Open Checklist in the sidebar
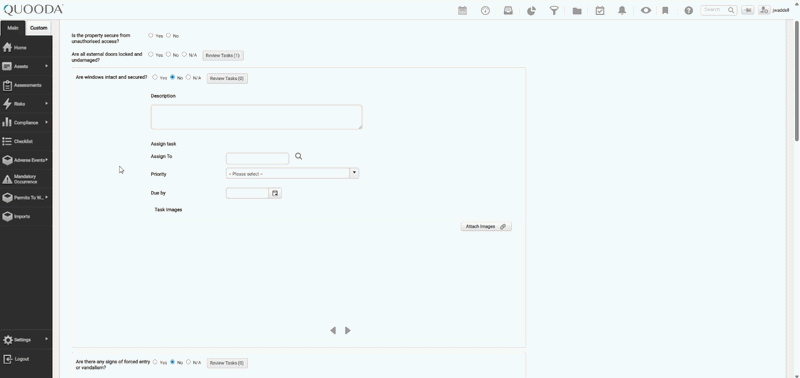This screenshot has width=800, height=378. point(26,141)
